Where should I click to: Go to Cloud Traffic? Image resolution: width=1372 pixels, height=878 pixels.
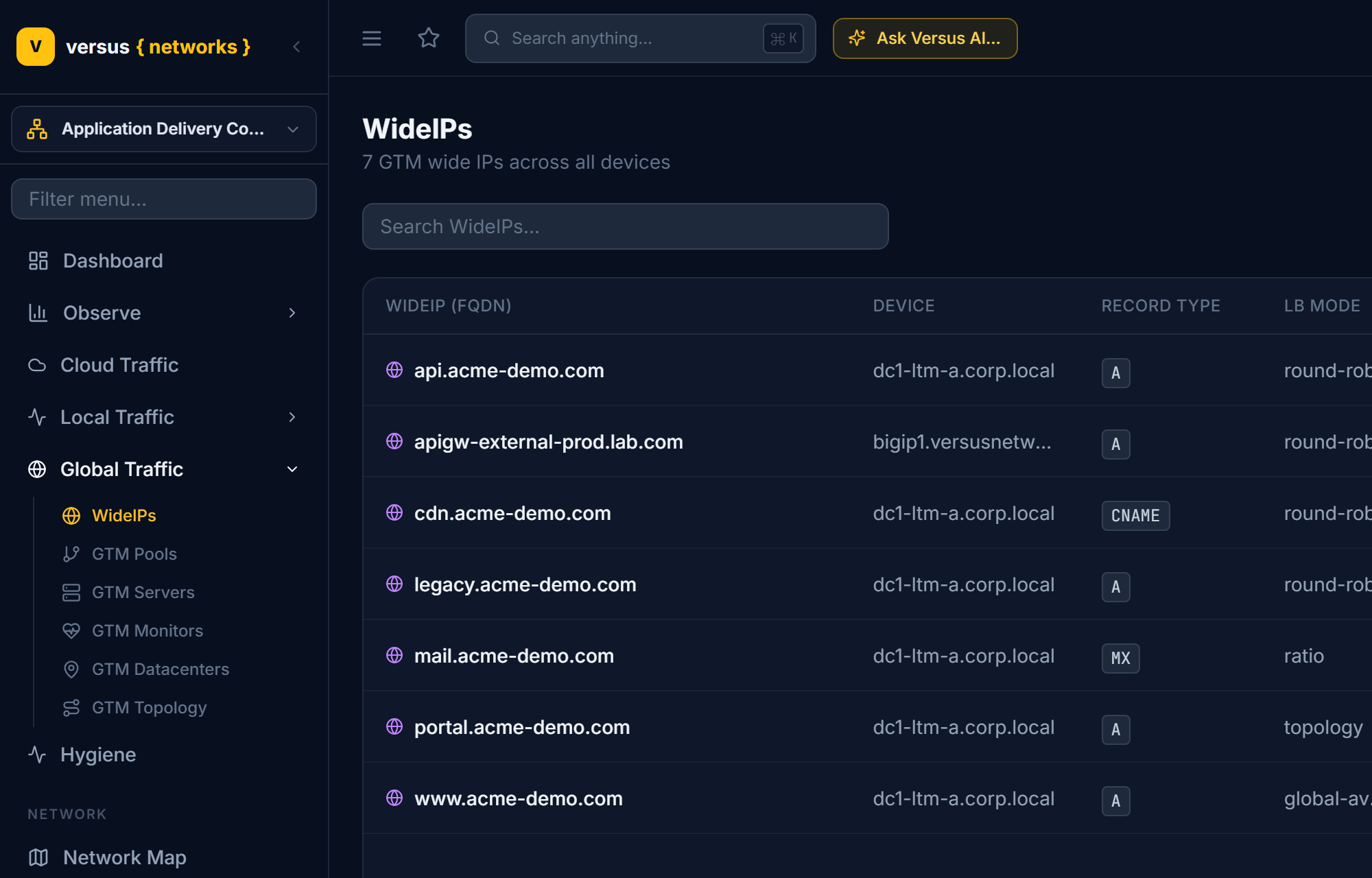(164, 365)
